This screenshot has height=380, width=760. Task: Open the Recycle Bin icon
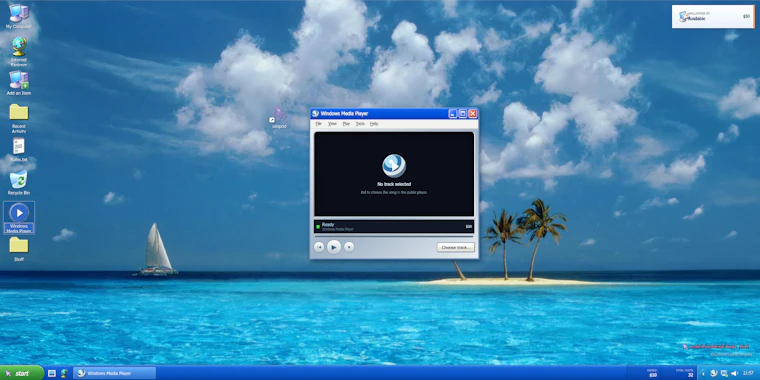tap(19, 183)
